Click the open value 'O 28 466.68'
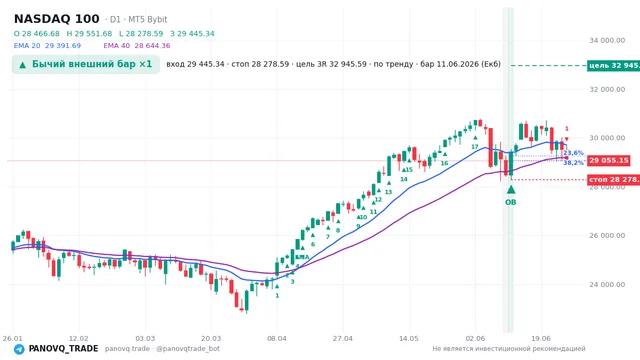Viewport: 640px width, 360px height. [x=37, y=33]
